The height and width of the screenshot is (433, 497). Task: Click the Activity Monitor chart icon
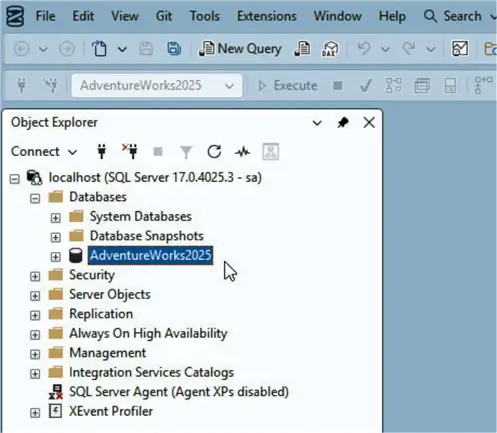(x=460, y=49)
